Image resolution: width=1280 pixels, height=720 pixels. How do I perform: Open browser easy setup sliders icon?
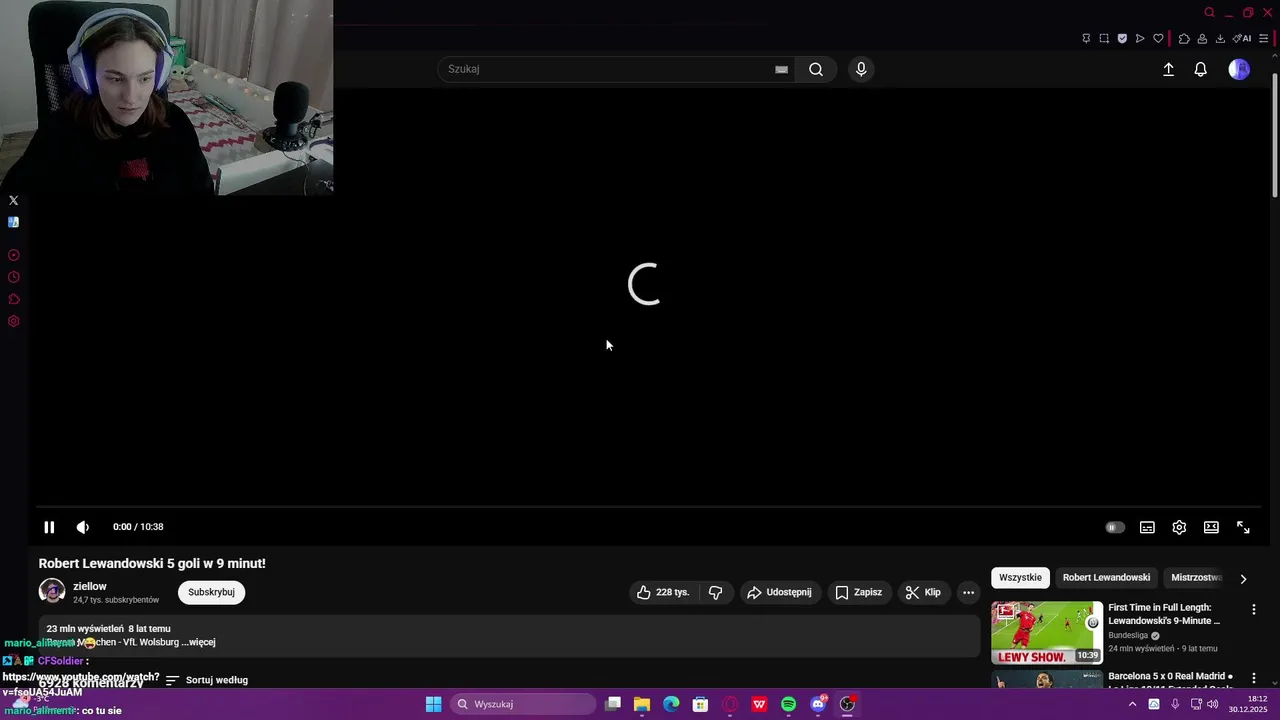click(x=1264, y=39)
